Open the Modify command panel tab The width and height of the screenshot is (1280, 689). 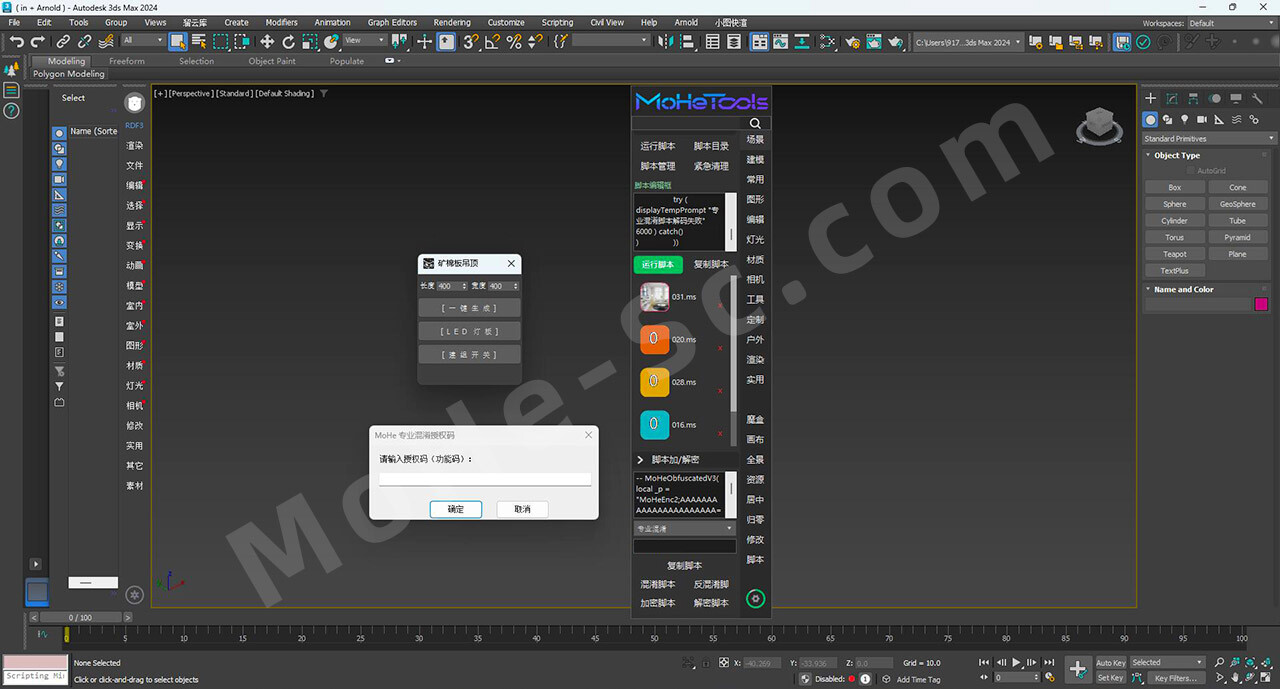click(1171, 99)
